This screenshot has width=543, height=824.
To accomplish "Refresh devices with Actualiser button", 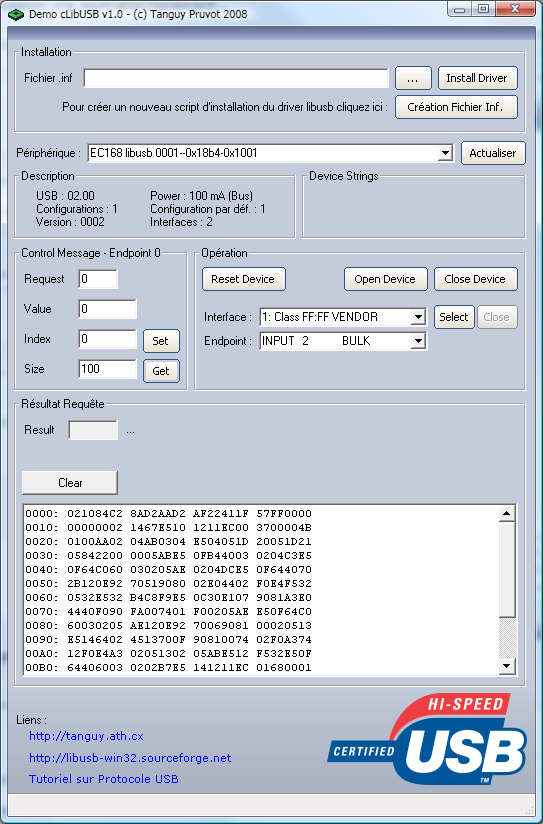I will [x=493, y=153].
